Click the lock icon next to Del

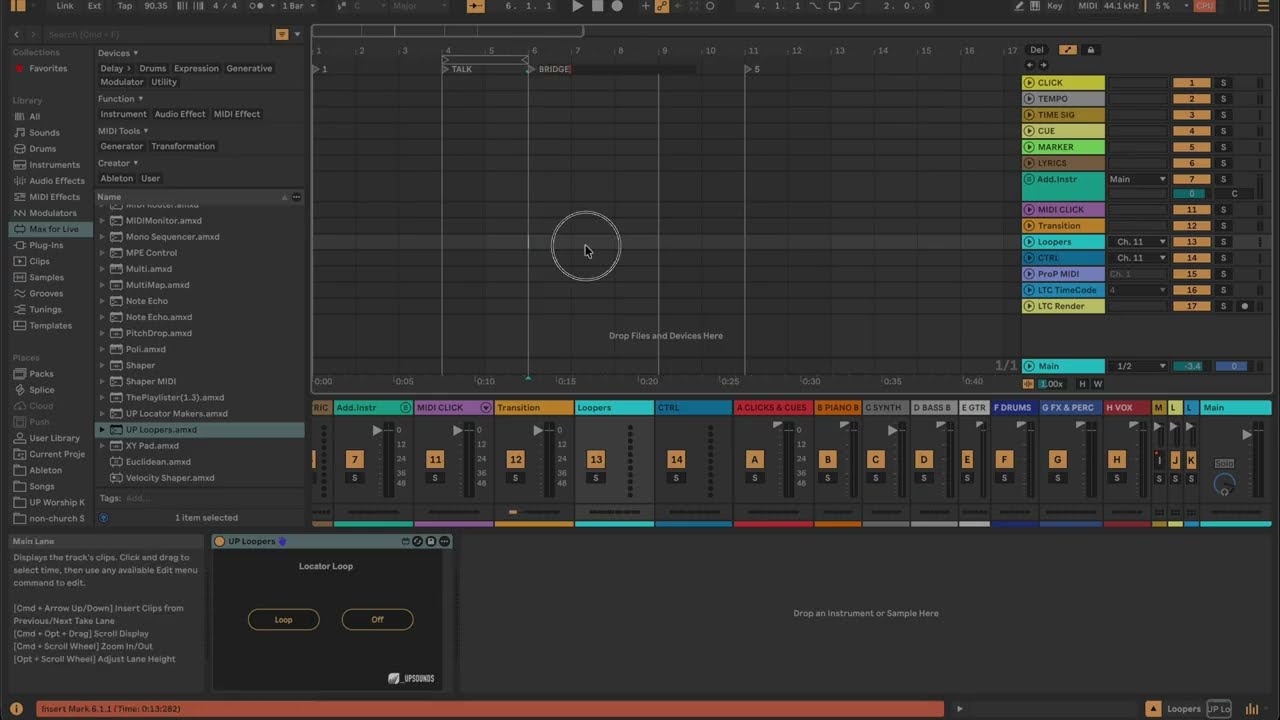1090,50
